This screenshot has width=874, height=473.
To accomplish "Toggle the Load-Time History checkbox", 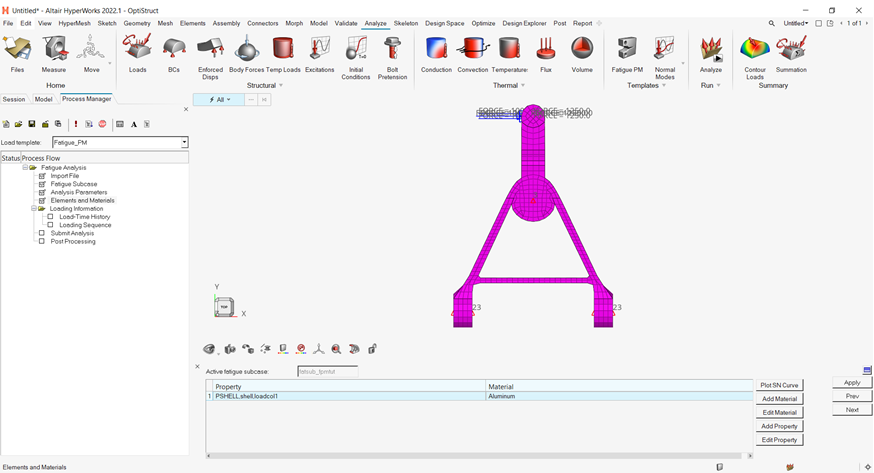I will click(x=51, y=217).
